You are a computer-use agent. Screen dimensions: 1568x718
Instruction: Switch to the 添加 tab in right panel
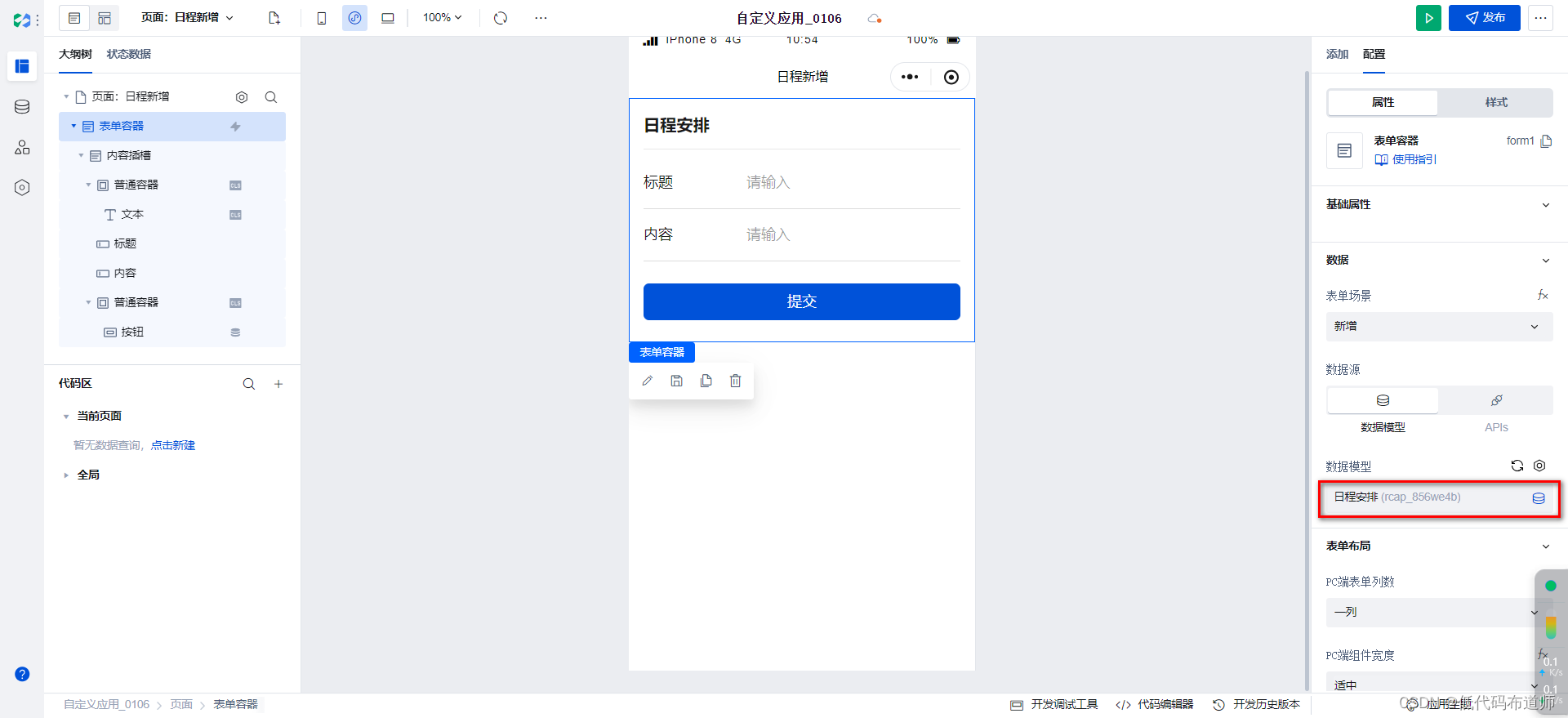[x=1337, y=54]
